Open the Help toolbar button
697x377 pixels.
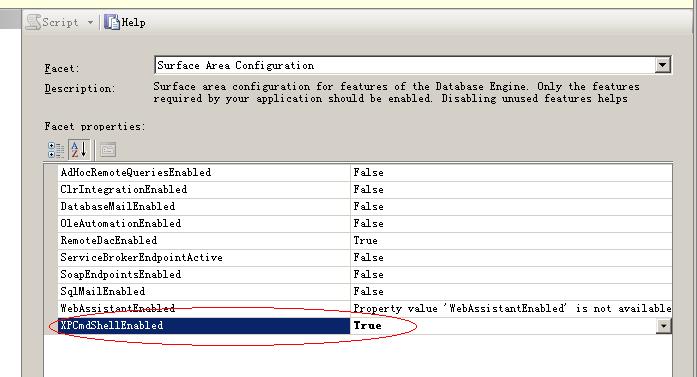[125, 22]
